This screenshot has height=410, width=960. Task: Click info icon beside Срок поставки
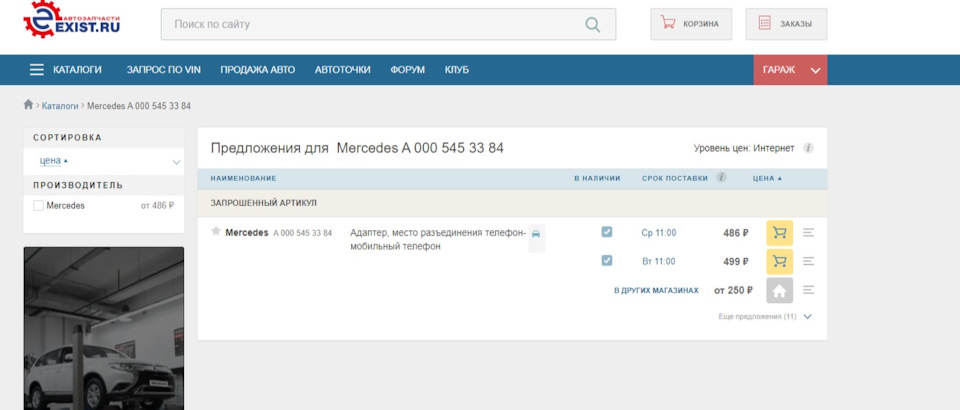(721, 177)
